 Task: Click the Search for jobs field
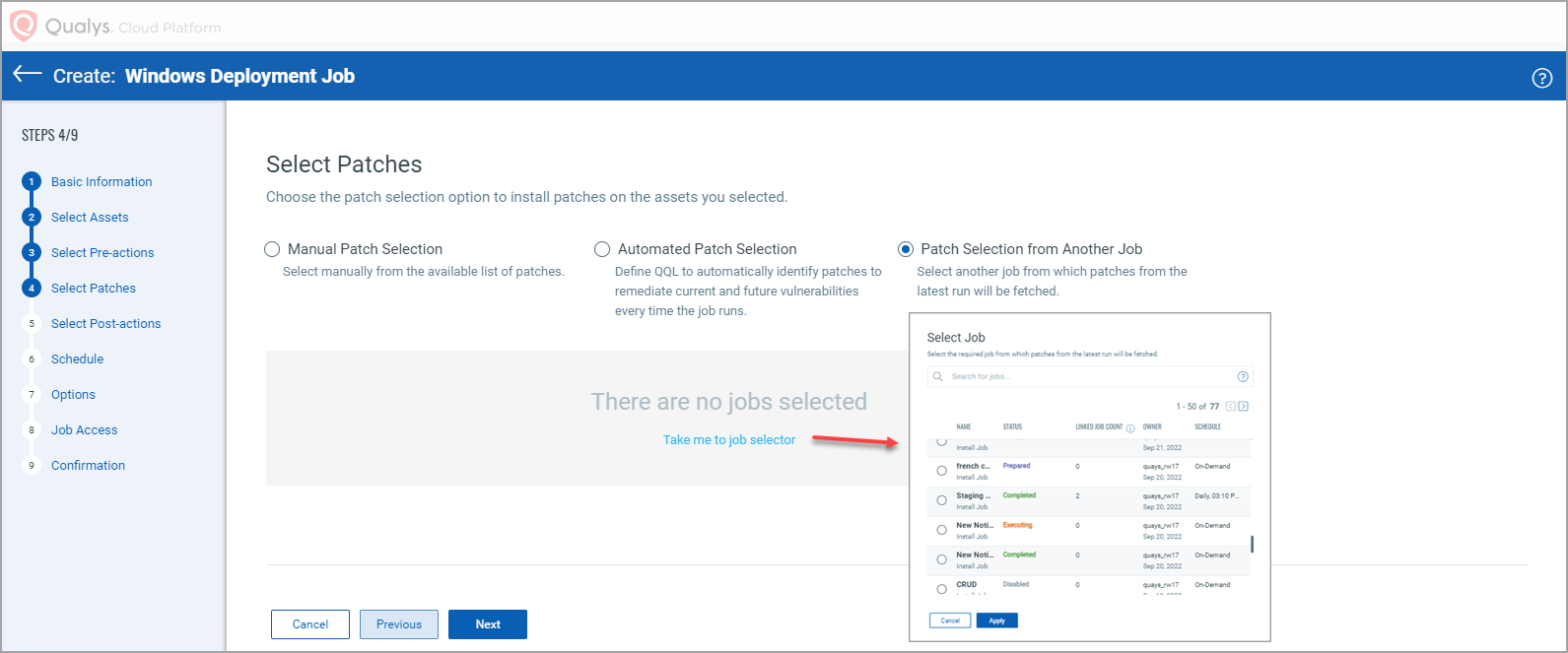tap(1090, 376)
